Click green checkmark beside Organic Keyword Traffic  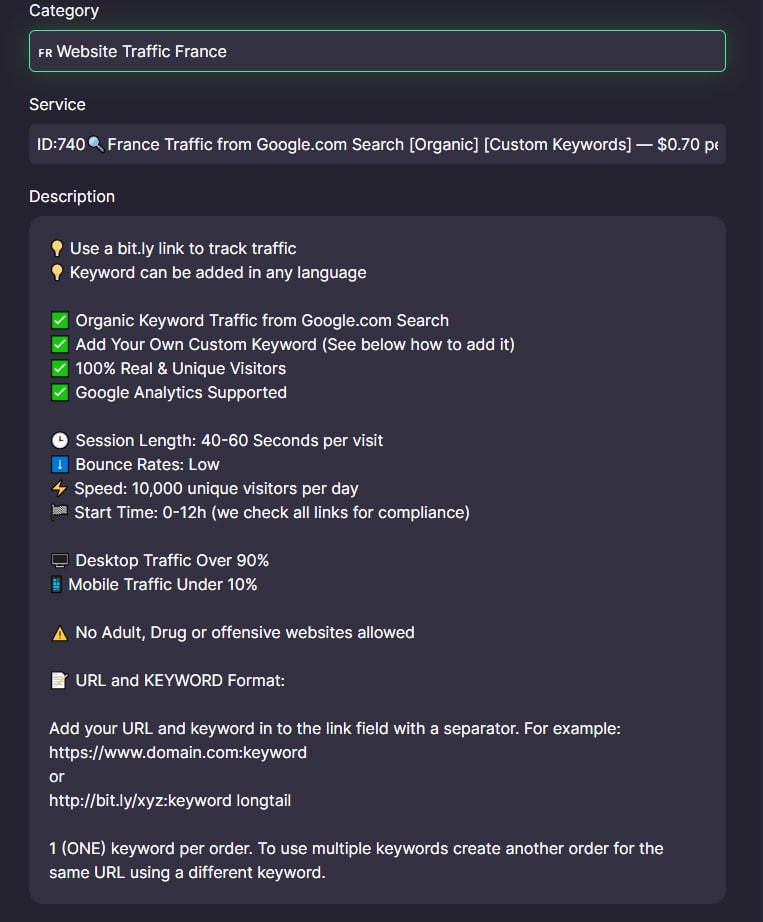click(x=60, y=320)
